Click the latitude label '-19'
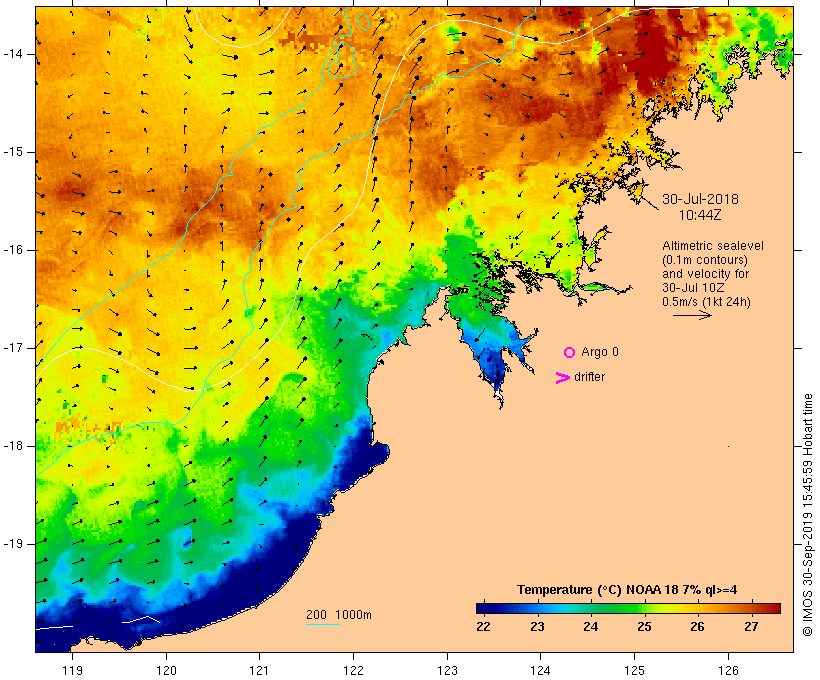 pyautogui.click(x=13, y=544)
